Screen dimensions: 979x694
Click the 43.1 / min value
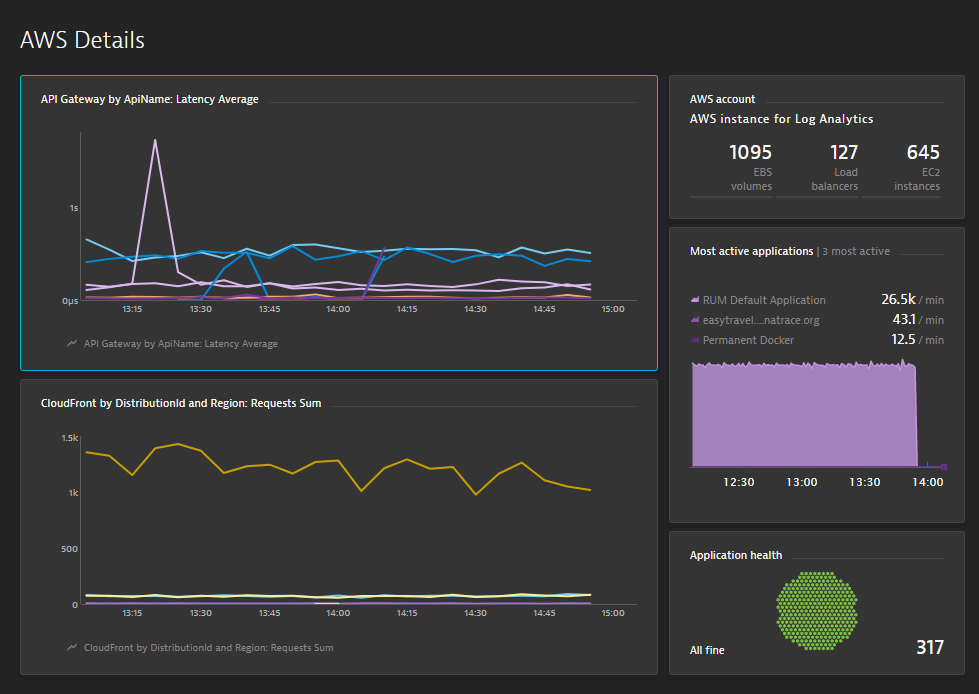[918, 320]
